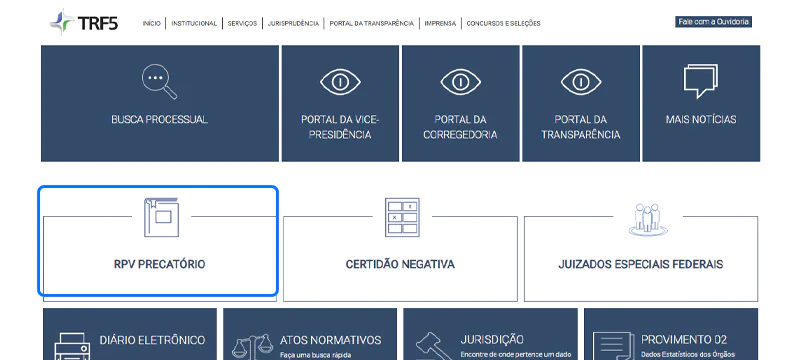
Task: Click 'Encontre de onde pertence um dado' text
Action: (516, 355)
